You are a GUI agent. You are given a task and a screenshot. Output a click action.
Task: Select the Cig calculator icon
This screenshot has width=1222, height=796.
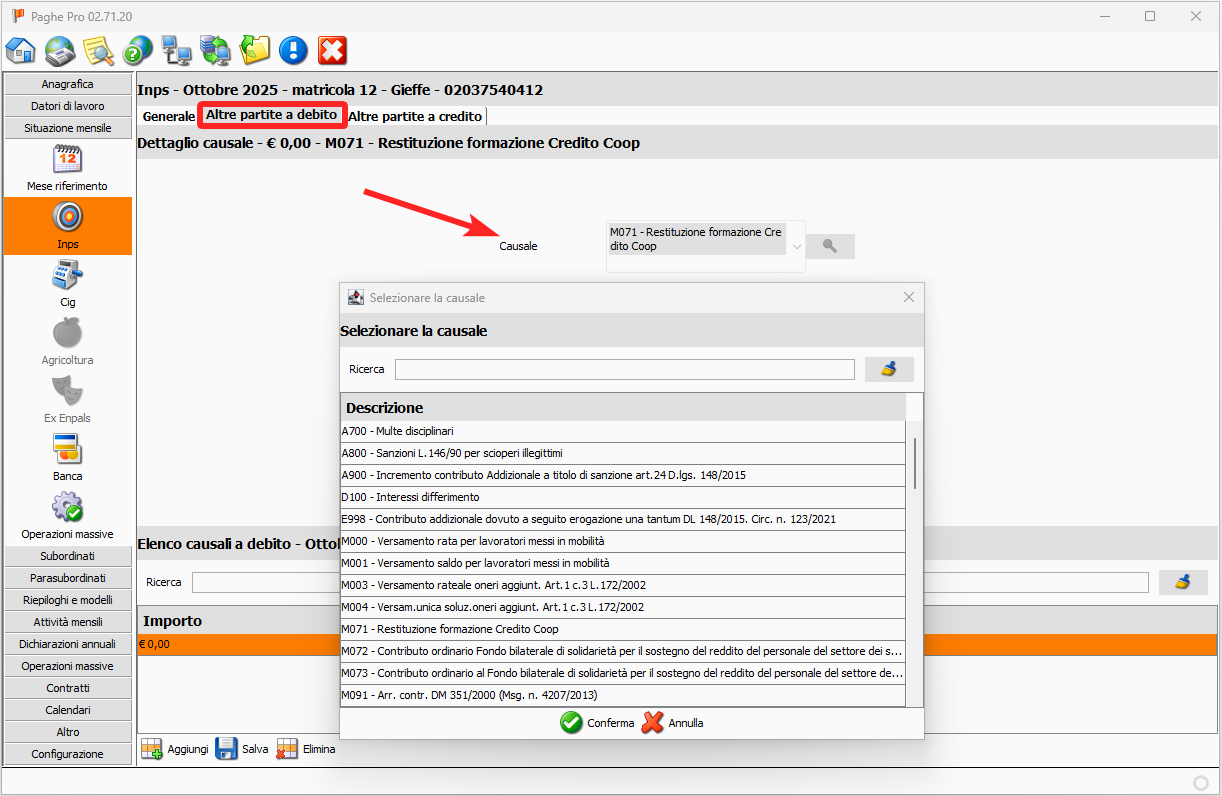[67, 275]
